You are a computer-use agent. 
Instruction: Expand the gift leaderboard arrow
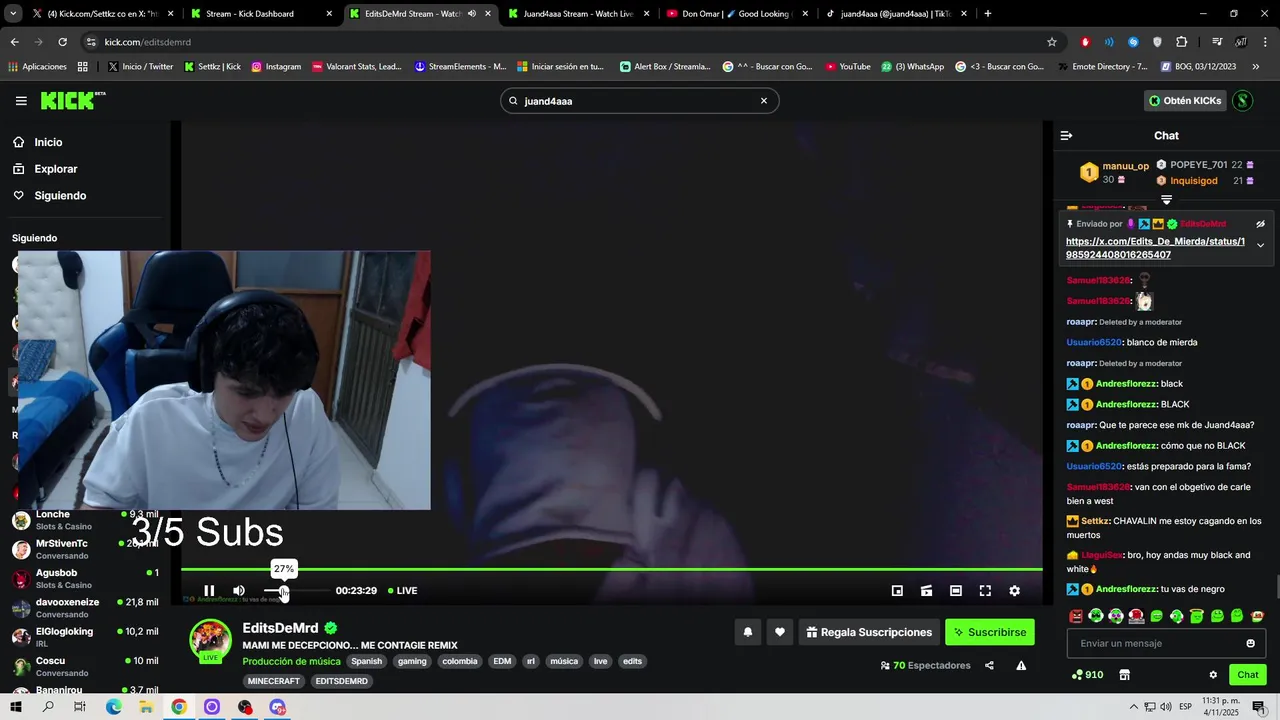click(1166, 200)
